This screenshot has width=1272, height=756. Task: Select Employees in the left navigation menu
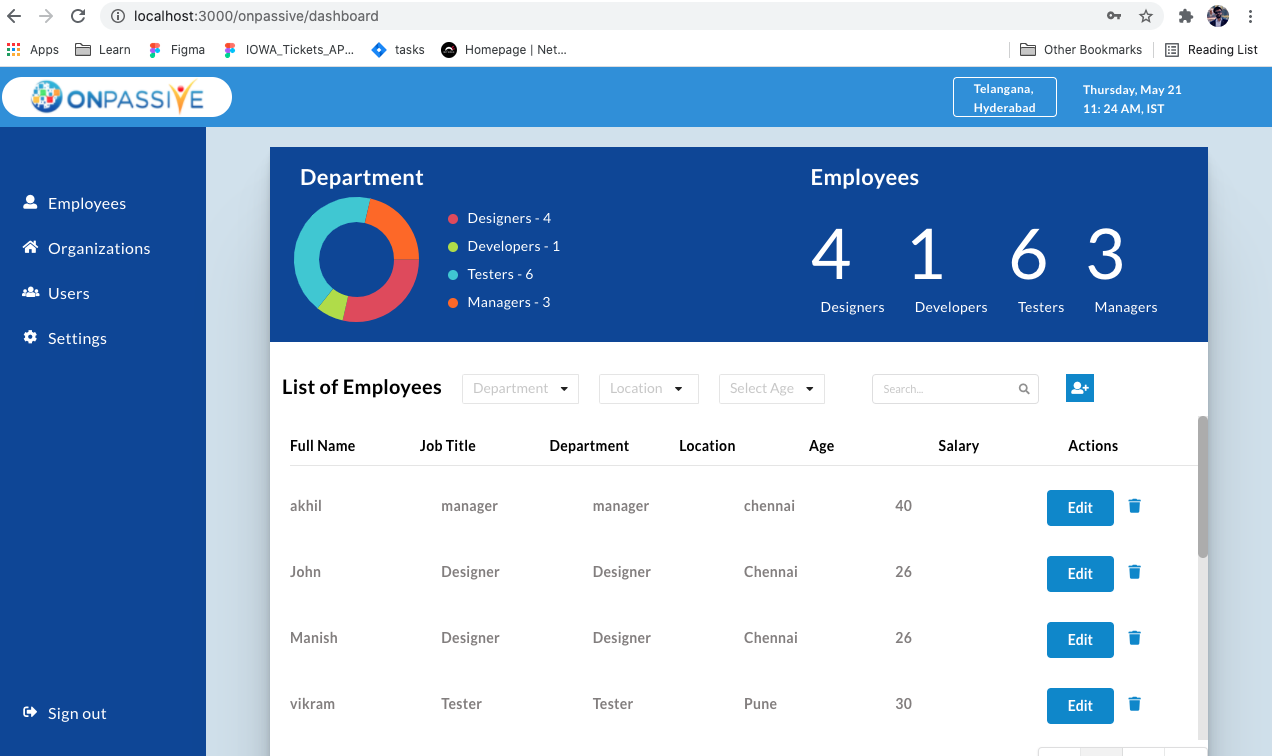(87, 203)
